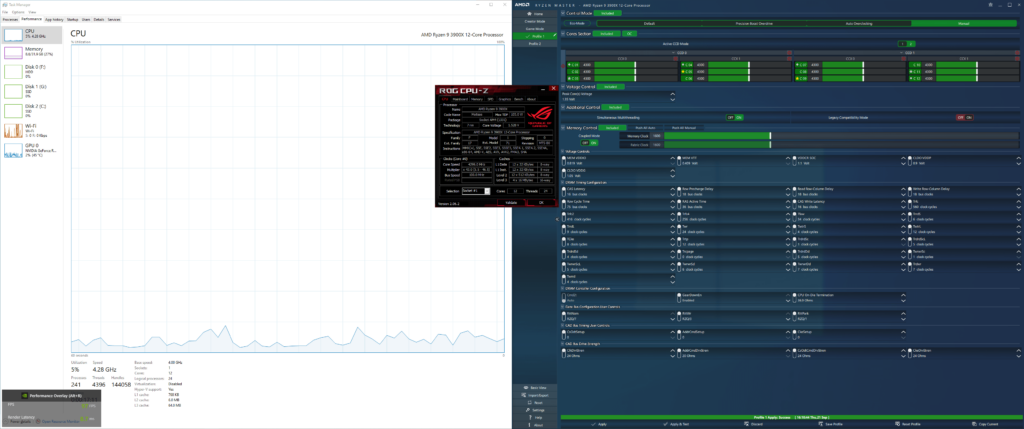Increase Peak Core(s) Voltage with up arrow

673,94
